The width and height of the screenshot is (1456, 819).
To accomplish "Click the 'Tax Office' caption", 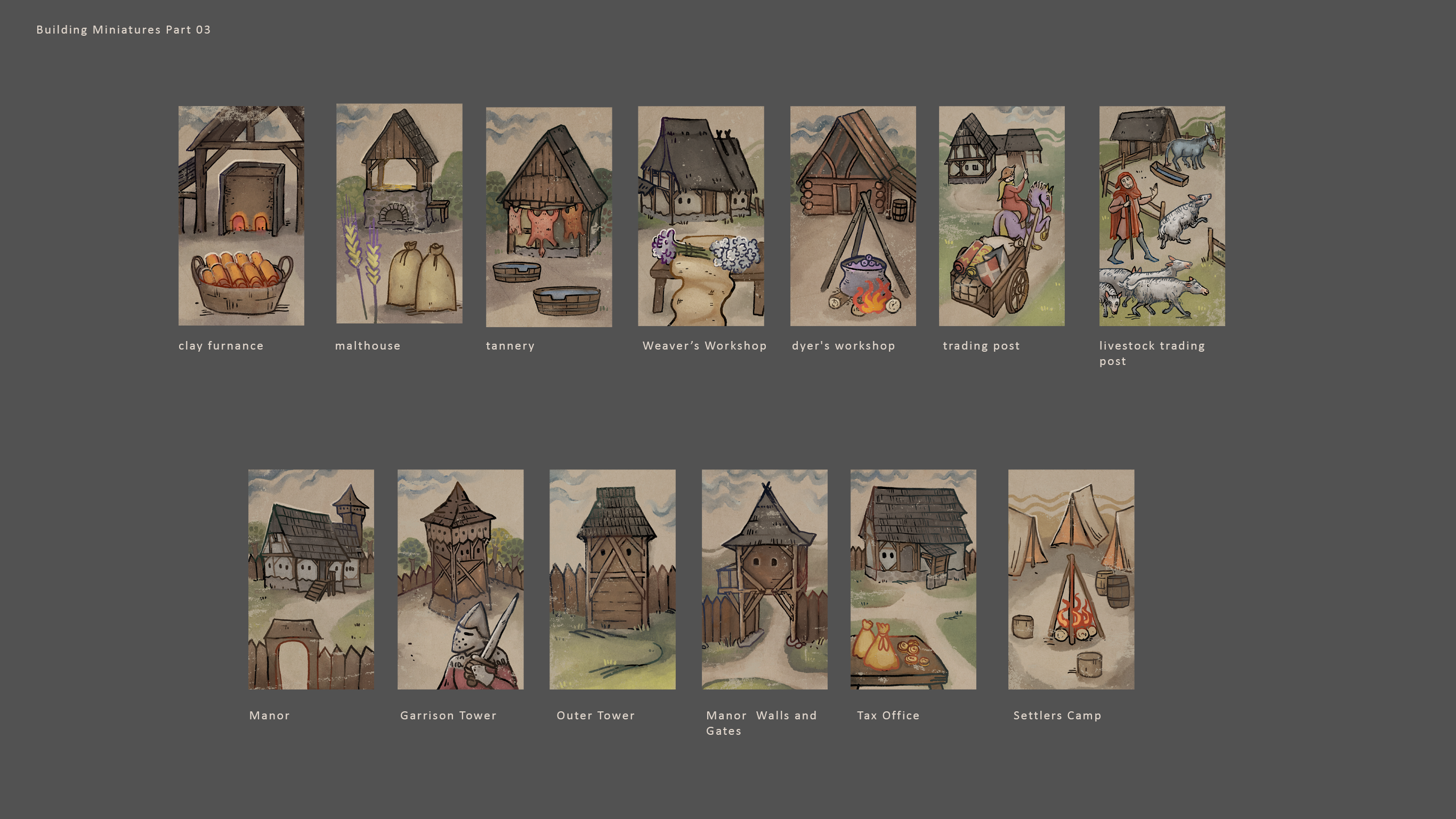I will [x=888, y=716].
